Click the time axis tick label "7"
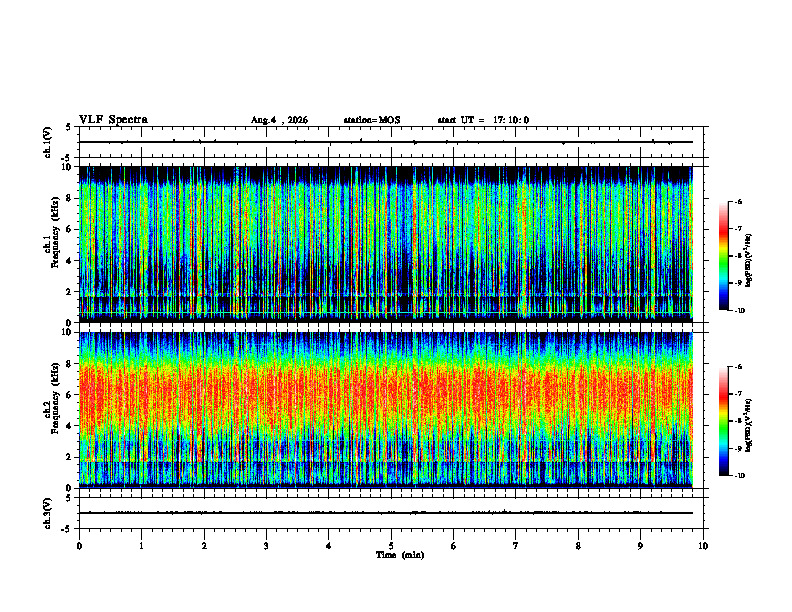Viewport: 792px width, 612px height. coord(516,546)
